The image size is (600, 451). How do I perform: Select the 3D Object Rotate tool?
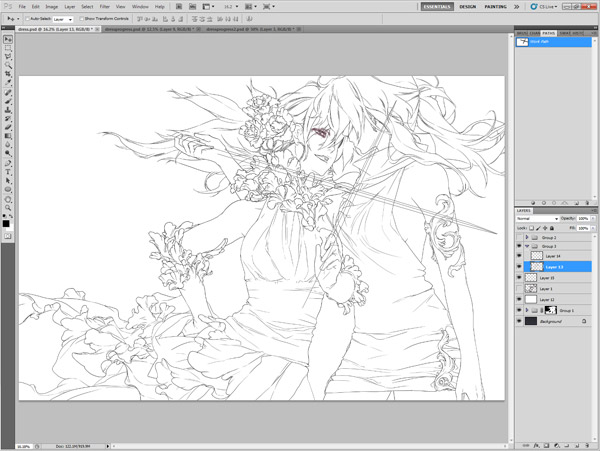8,199
